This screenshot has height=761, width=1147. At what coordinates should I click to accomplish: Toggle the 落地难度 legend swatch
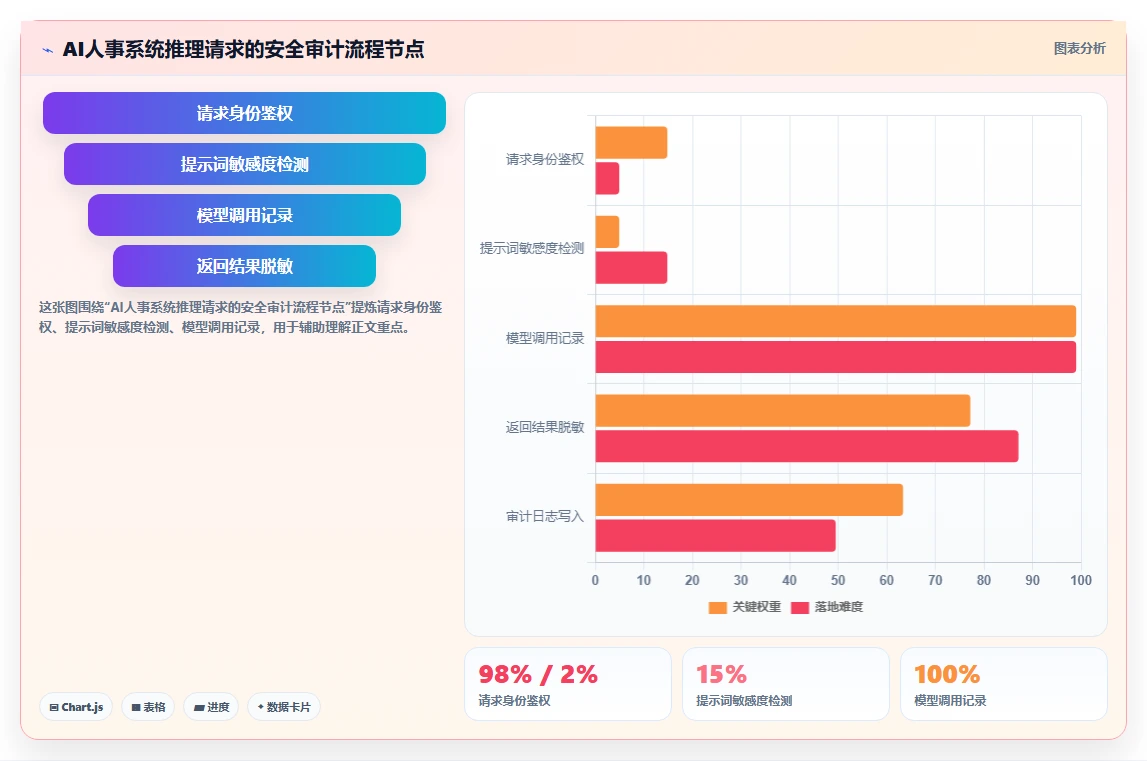(800, 607)
